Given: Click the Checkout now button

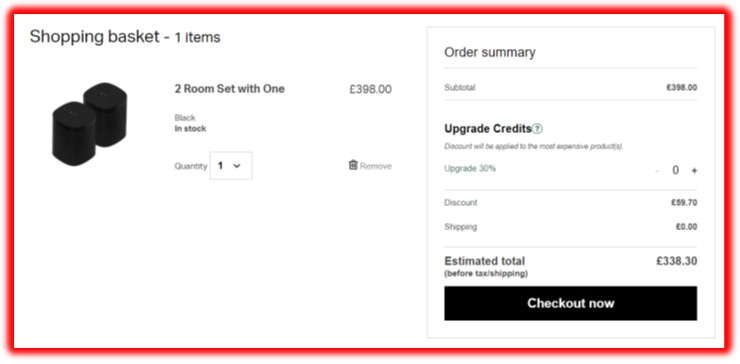Looking at the screenshot, I should click(x=570, y=303).
